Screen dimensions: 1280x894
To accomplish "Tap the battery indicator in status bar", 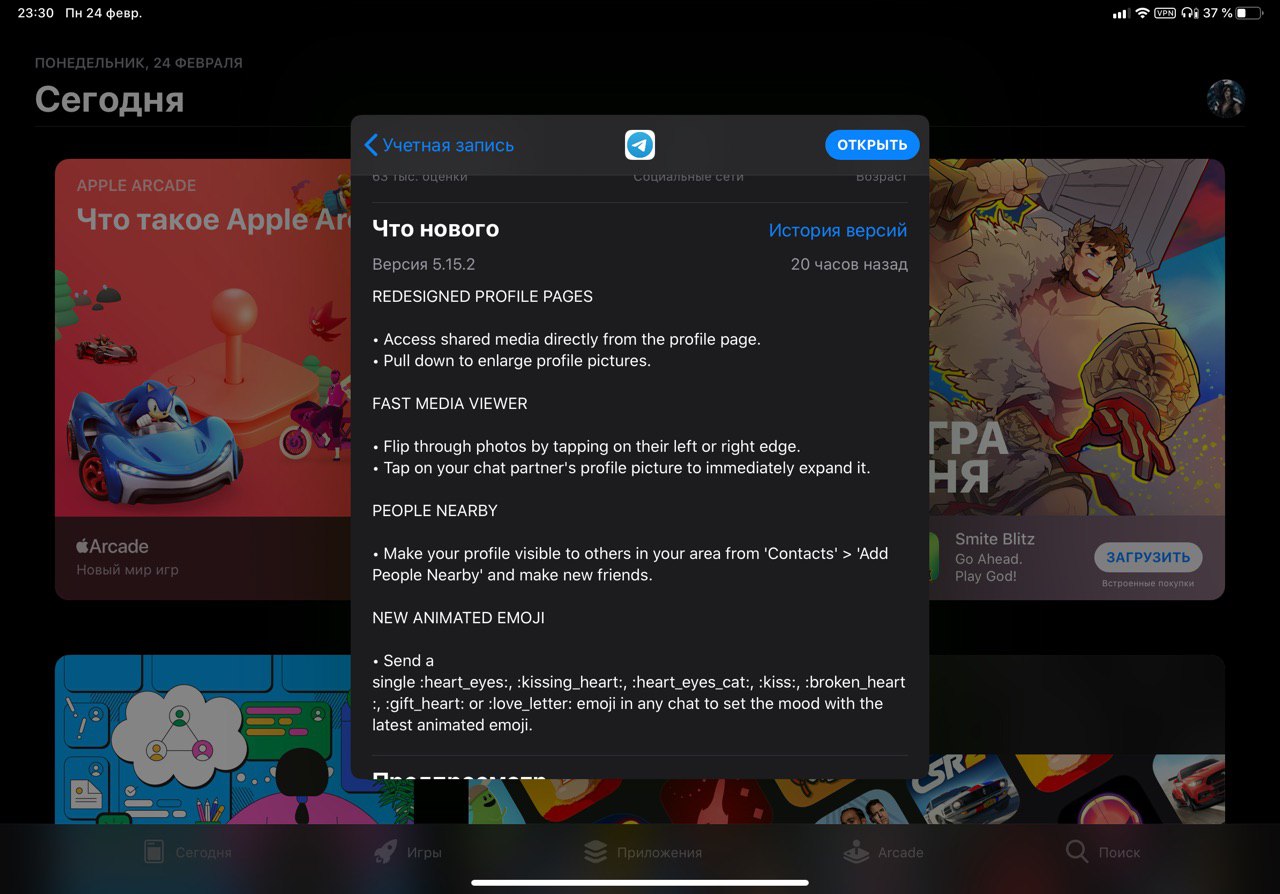I will click(x=1248, y=14).
